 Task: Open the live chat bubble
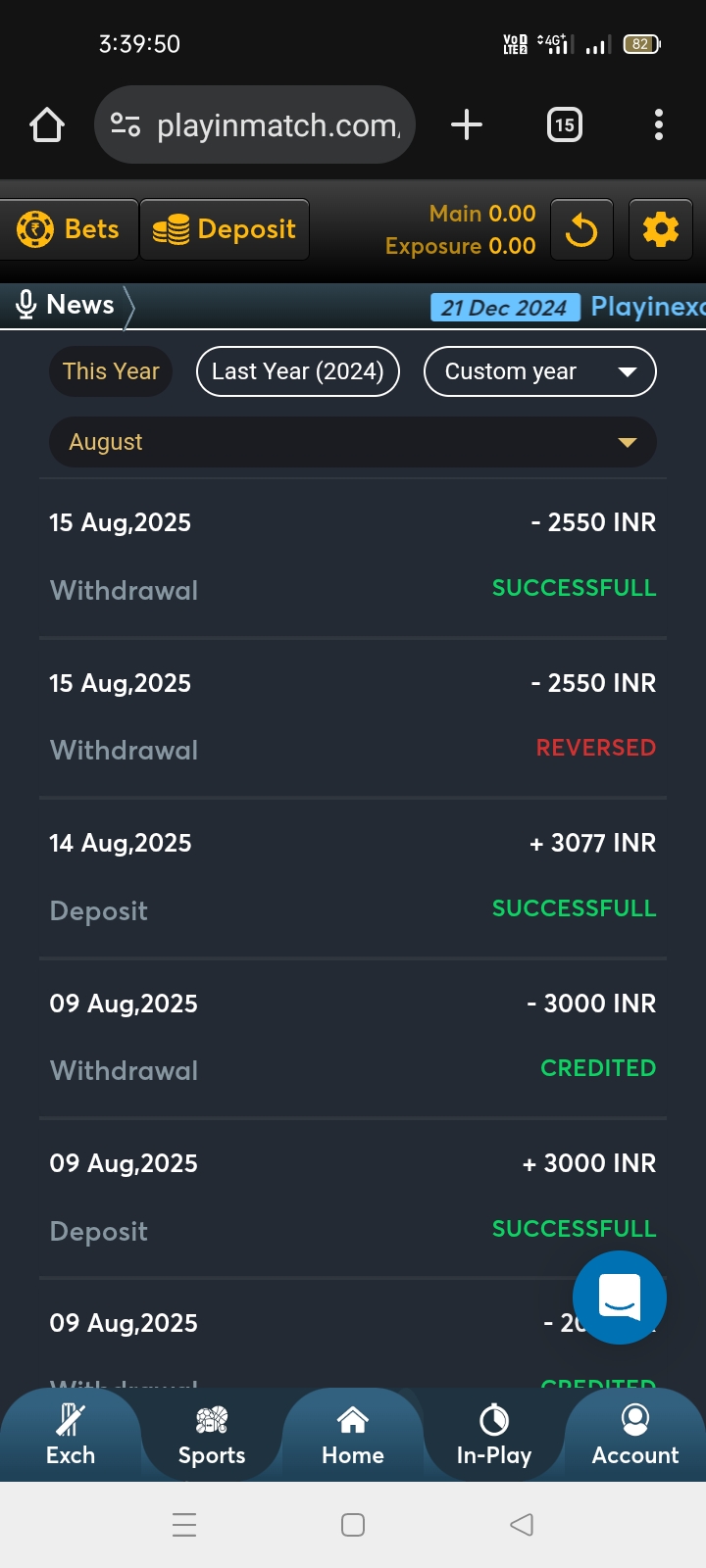pos(619,1297)
